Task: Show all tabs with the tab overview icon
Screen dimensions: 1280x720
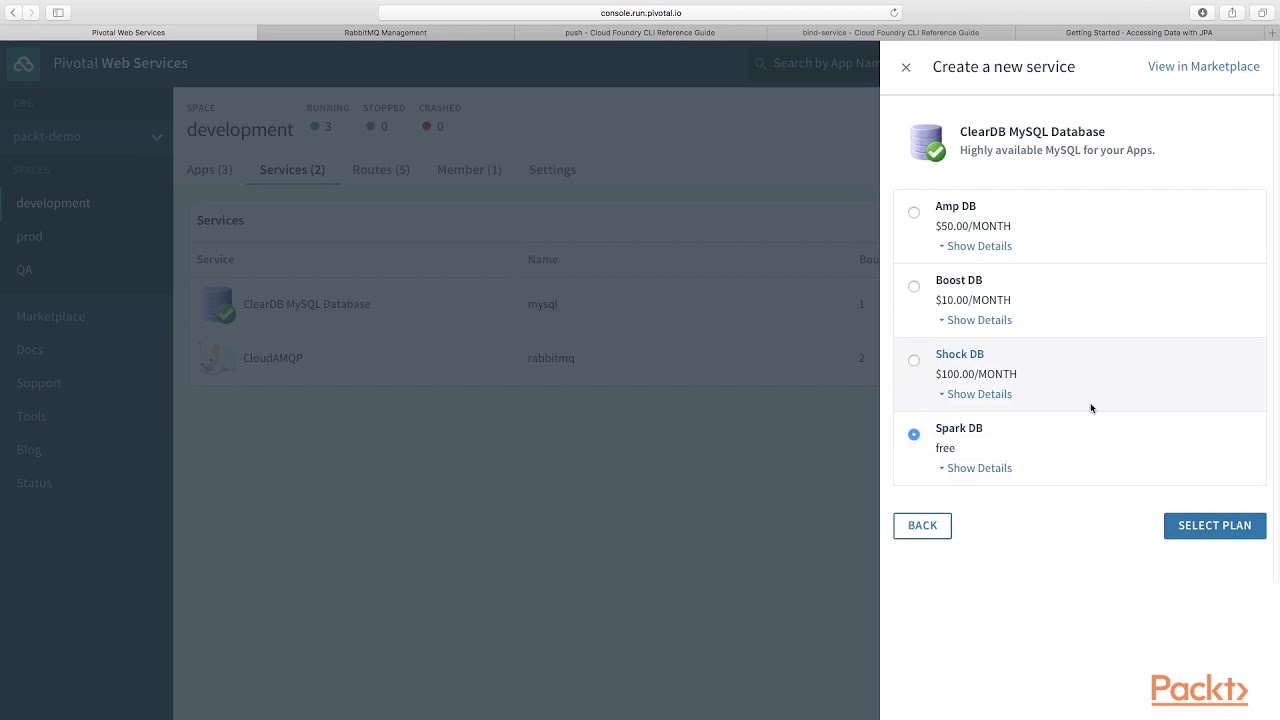Action: 1262,12
